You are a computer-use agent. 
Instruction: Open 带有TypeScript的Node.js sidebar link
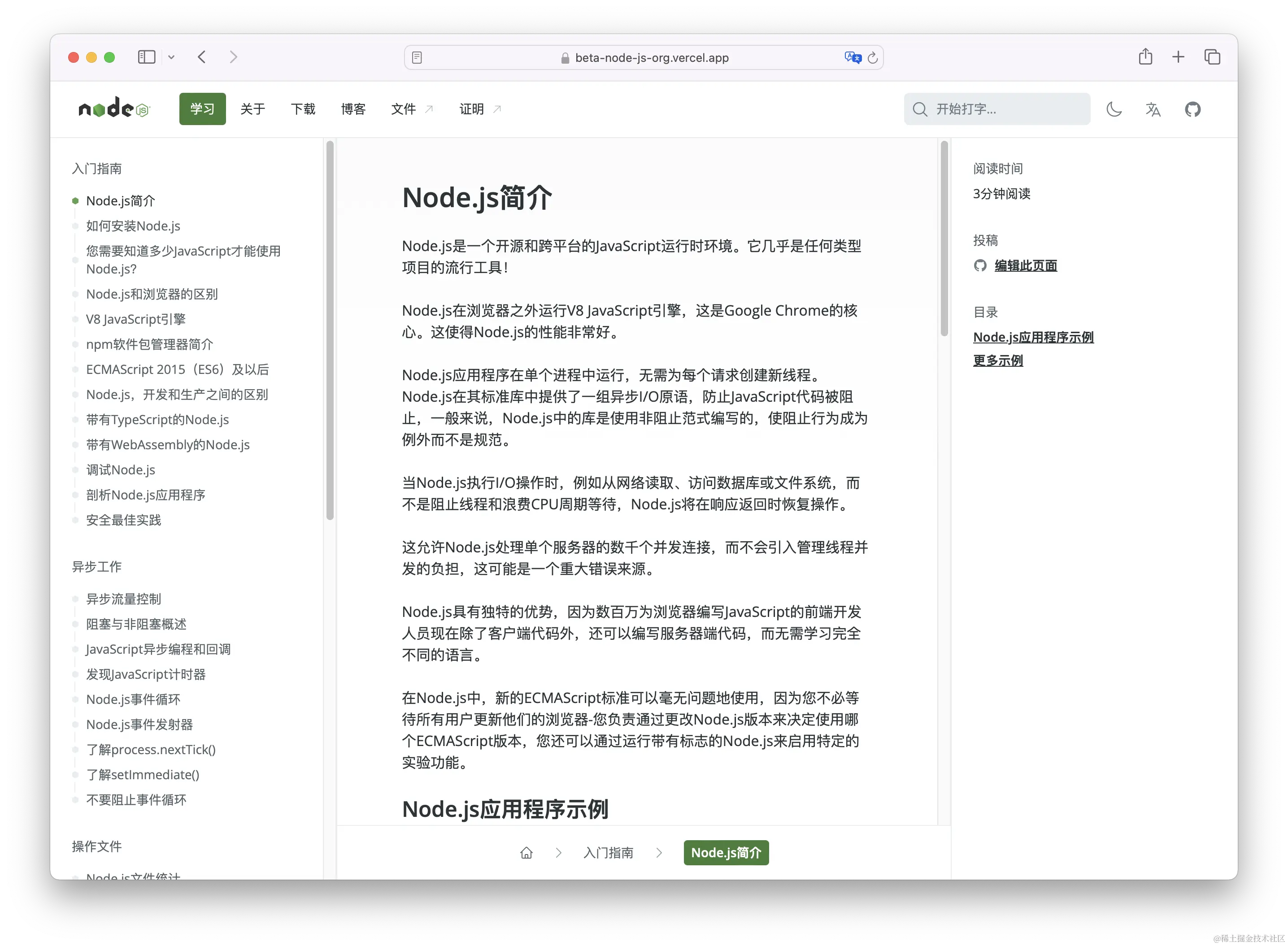coord(157,420)
